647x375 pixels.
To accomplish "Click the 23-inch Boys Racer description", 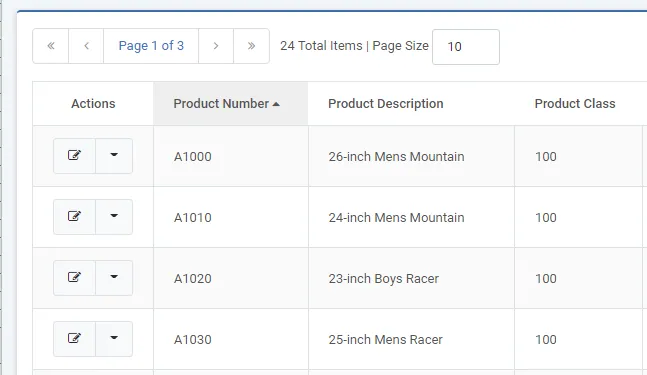I will click(x=383, y=279).
